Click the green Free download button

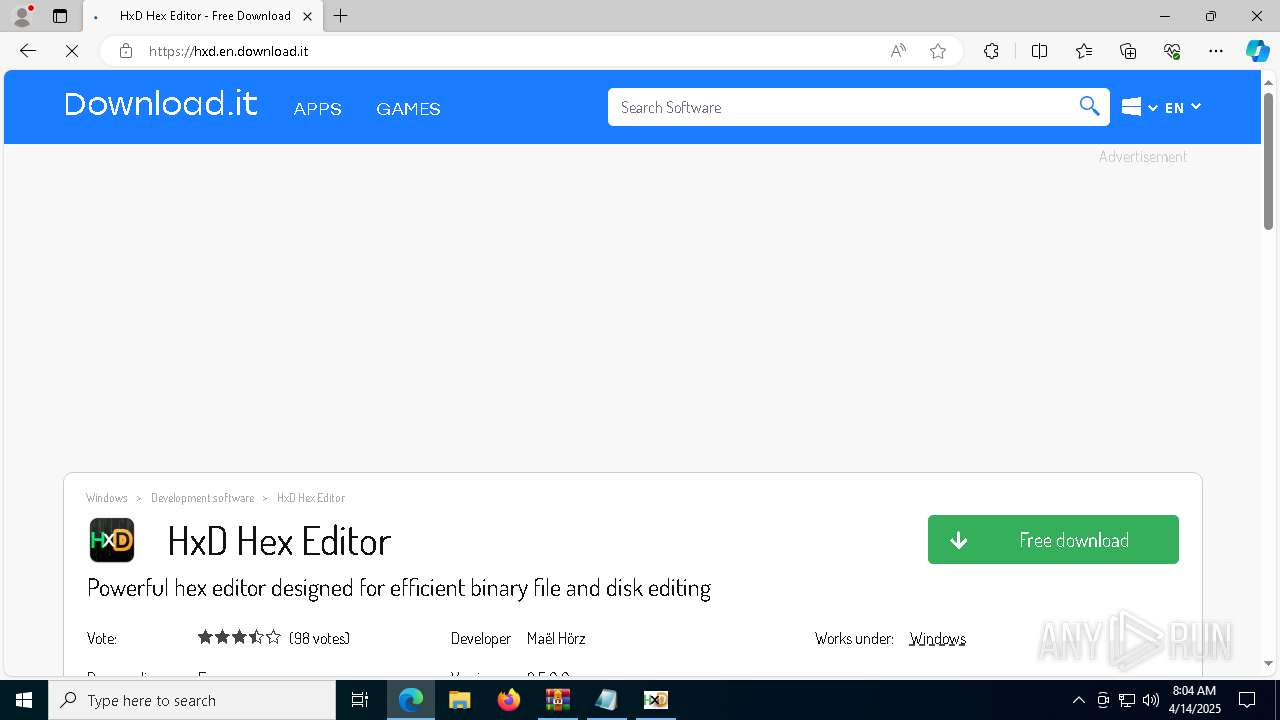(x=1053, y=540)
